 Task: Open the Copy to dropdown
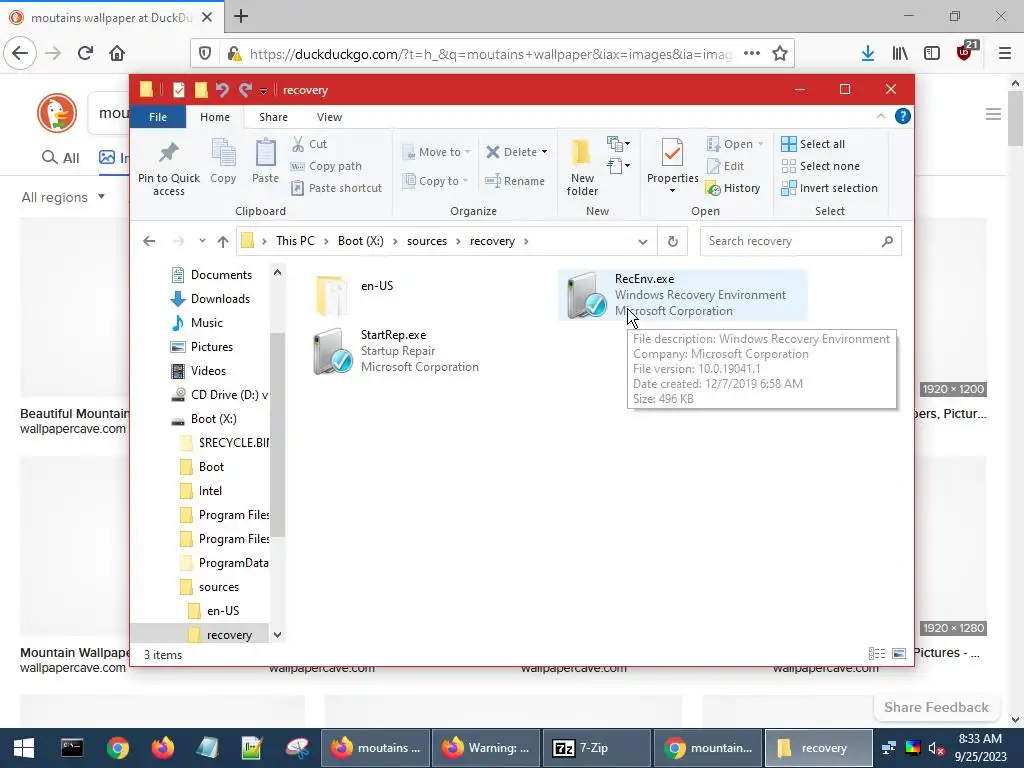tap(435, 181)
